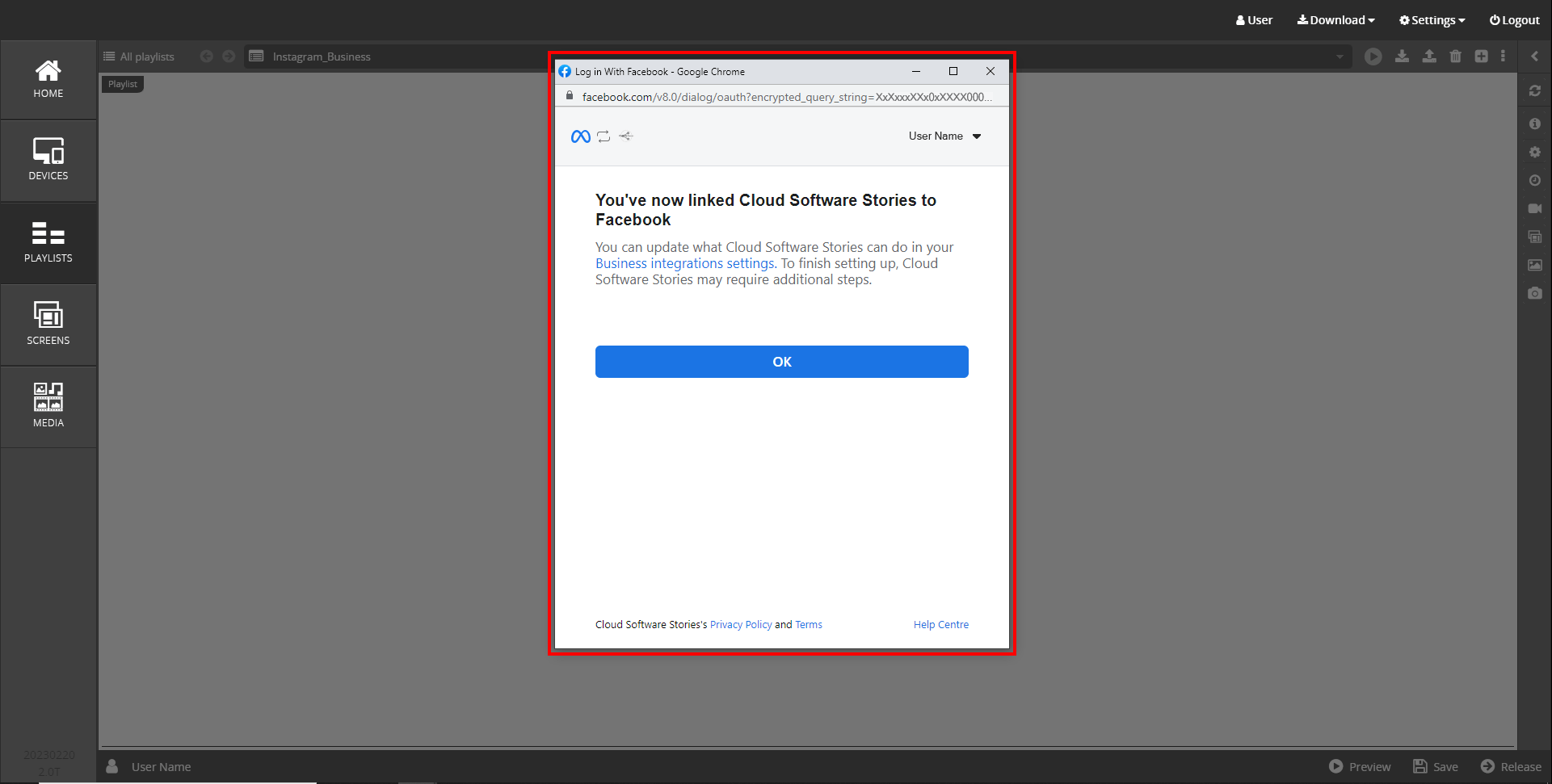Open the PLAYLISTS section
The image size is (1552, 784).
pyautogui.click(x=48, y=244)
